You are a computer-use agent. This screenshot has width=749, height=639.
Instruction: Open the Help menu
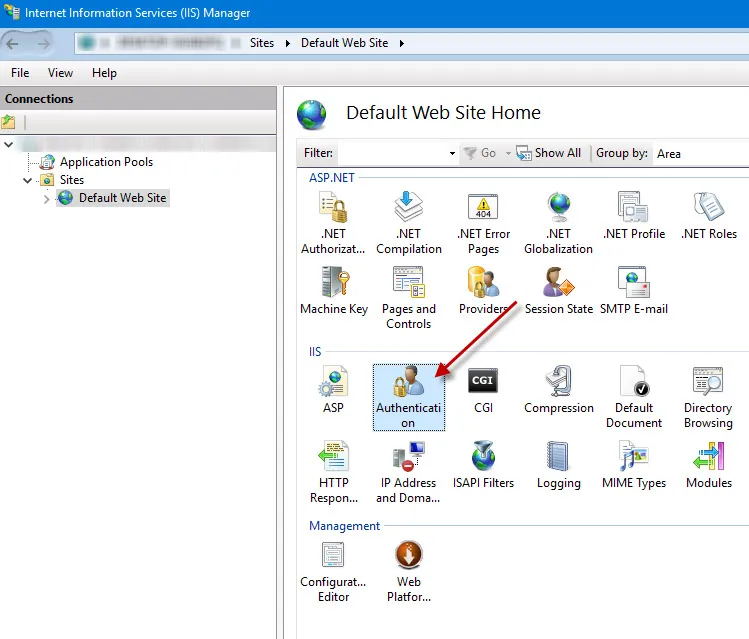(104, 73)
